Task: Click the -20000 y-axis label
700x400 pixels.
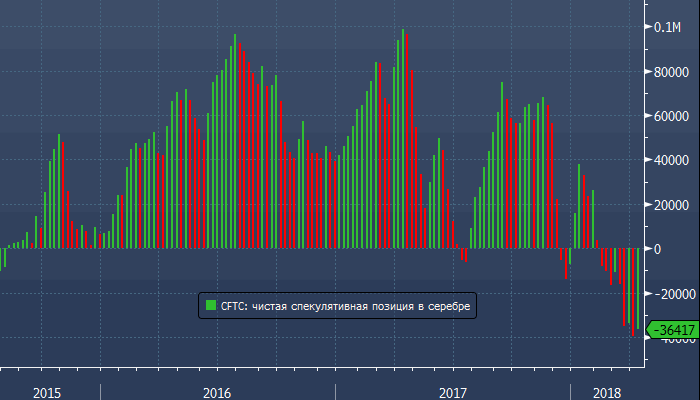Action: pyautogui.click(x=672, y=294)
